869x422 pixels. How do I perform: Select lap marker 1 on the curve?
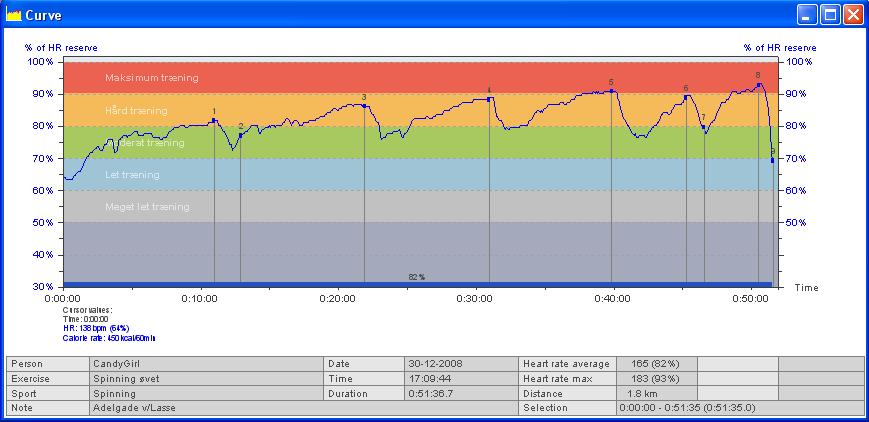tap(214, 120)
